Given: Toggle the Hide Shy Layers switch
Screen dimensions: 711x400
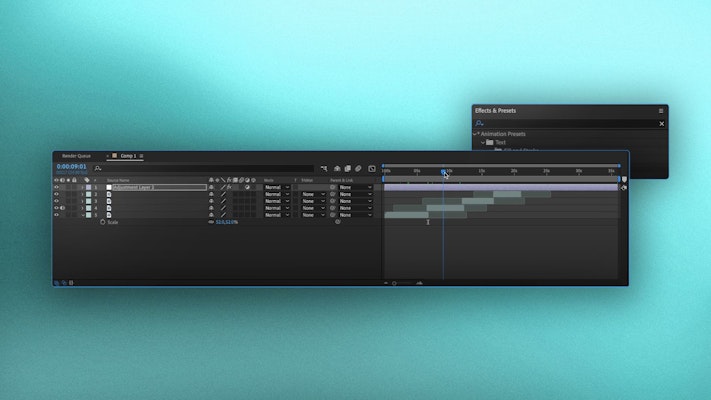Looking at the screenshot, I should pos(337,169).
